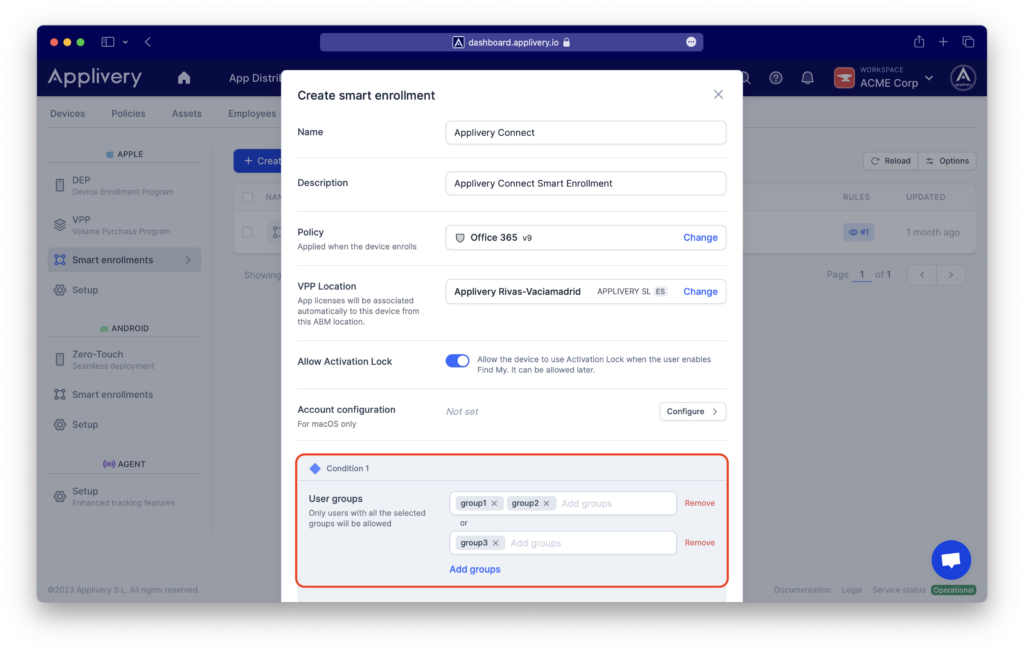The image size is (1024, 651).
Task: Remove the group1 group2 row
Action: 699,503
